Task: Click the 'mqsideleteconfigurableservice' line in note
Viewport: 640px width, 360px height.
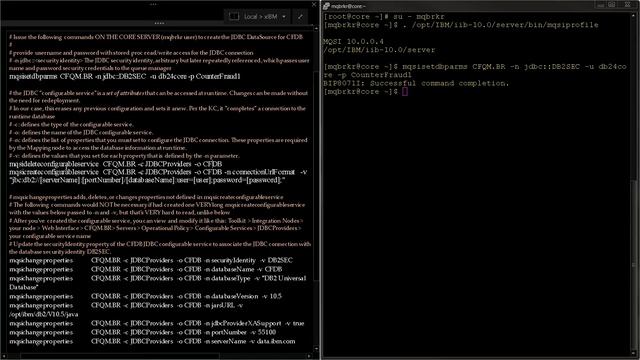Action: tap(116, 164)
